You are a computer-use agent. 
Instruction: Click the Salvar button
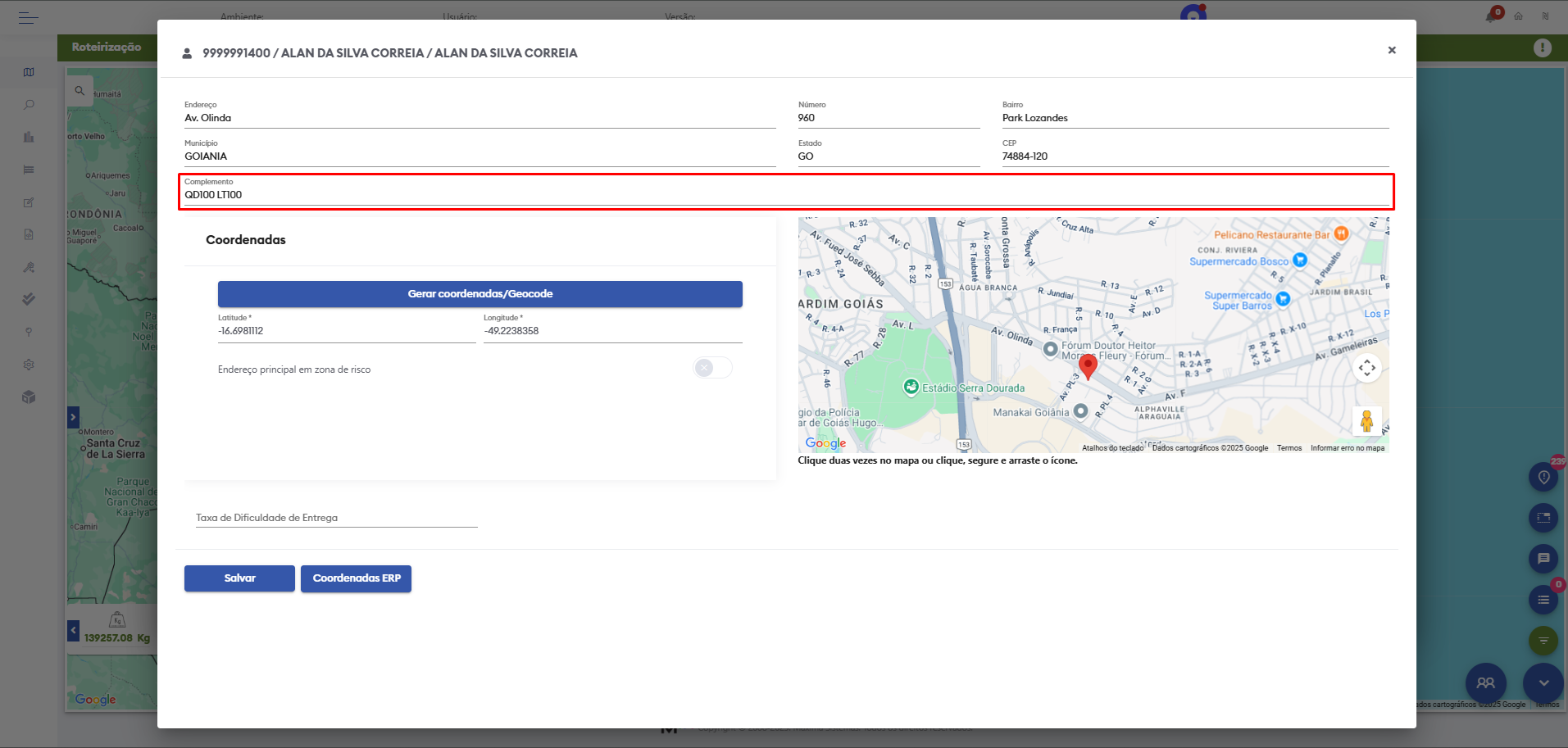[x=239, y=578]
